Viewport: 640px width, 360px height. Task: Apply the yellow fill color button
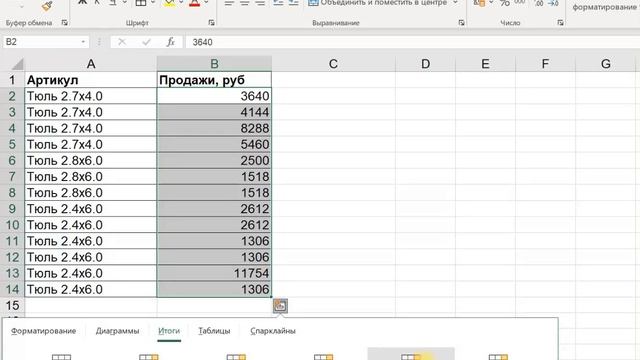pyautogui.click(x=169, y=3)
